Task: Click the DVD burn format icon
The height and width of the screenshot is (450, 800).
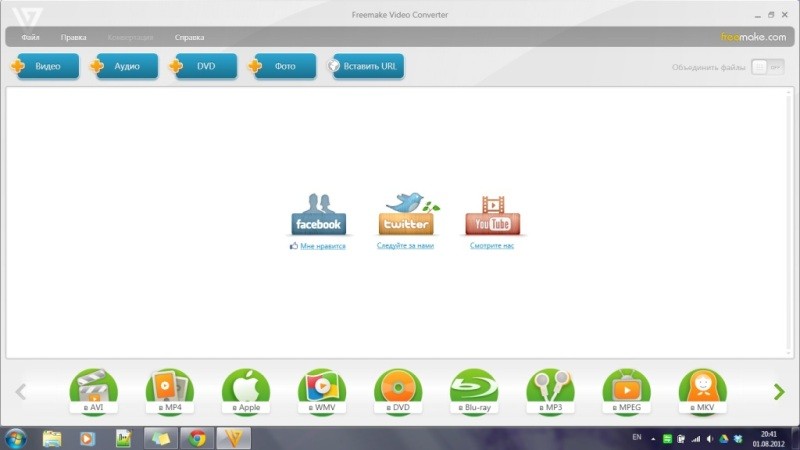Action: pos(397,390)
